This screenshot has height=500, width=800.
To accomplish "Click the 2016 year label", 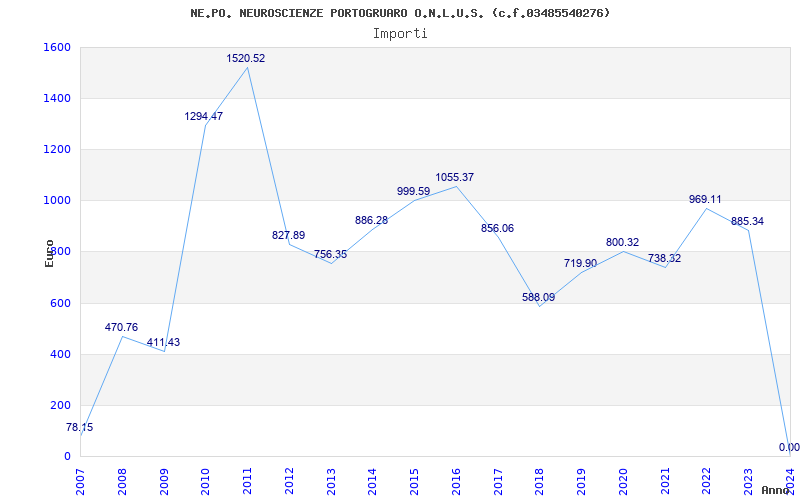I will (456, 482).
